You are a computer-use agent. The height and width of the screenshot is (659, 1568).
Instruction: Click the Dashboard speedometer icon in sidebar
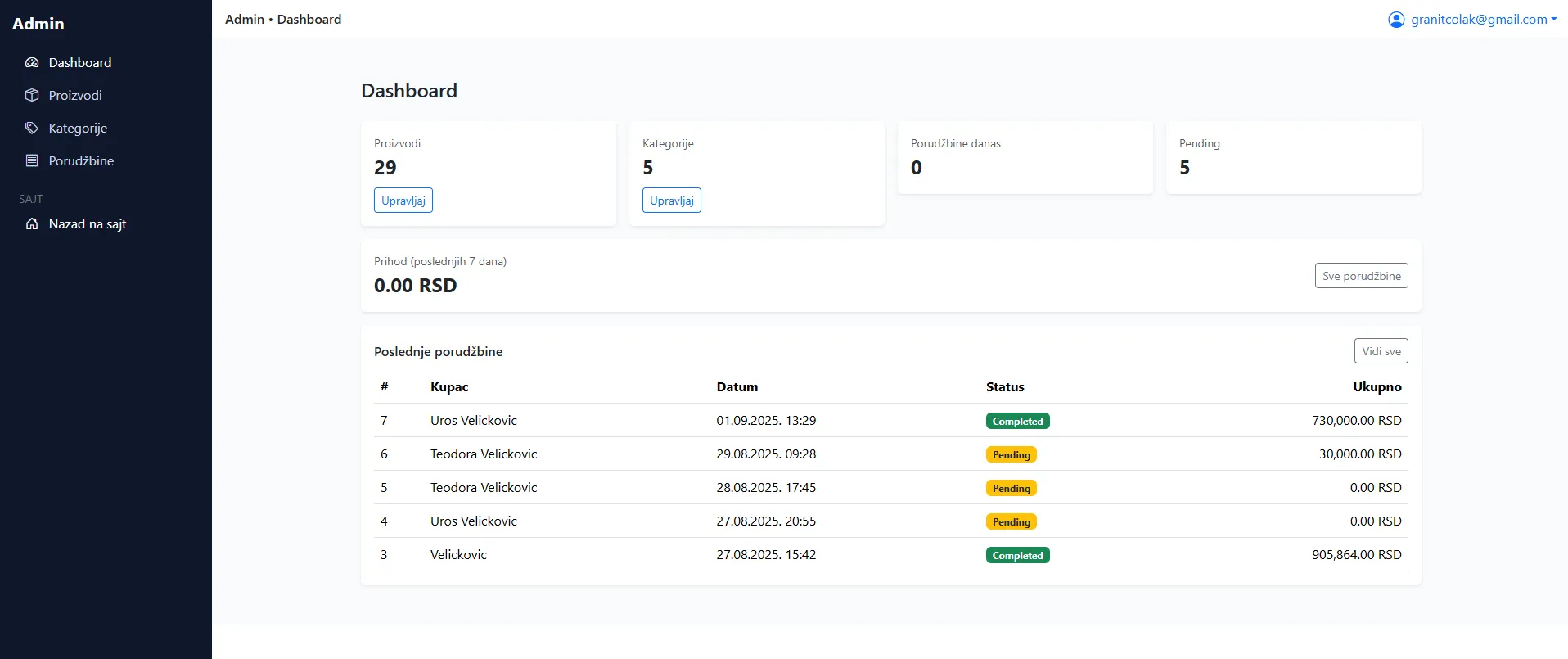click(x=32, y=62)
